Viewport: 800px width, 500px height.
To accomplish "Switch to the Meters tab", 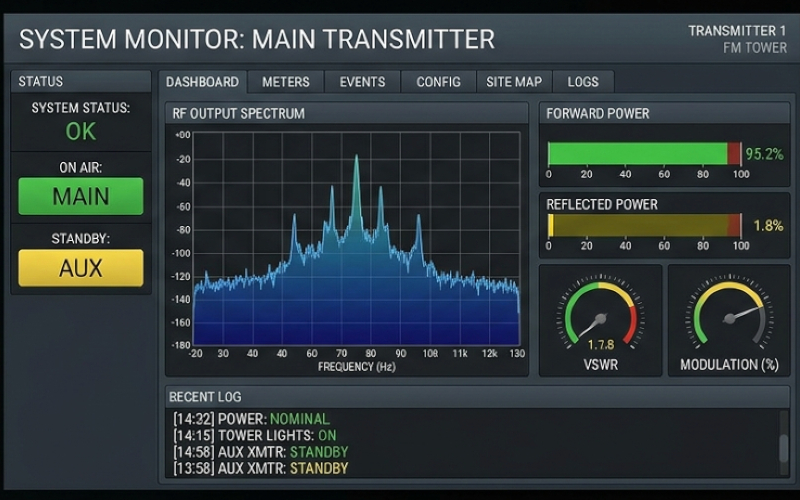I will (285, 82).
